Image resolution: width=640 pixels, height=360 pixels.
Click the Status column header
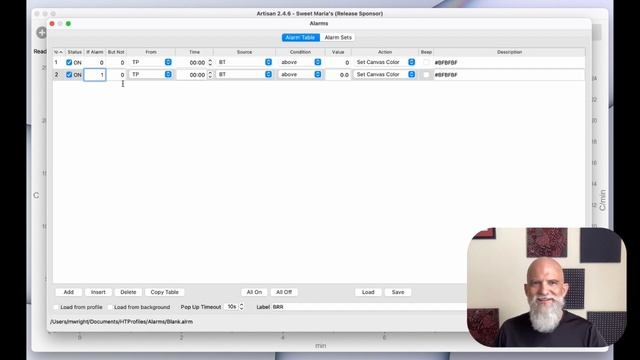point(74,52)
